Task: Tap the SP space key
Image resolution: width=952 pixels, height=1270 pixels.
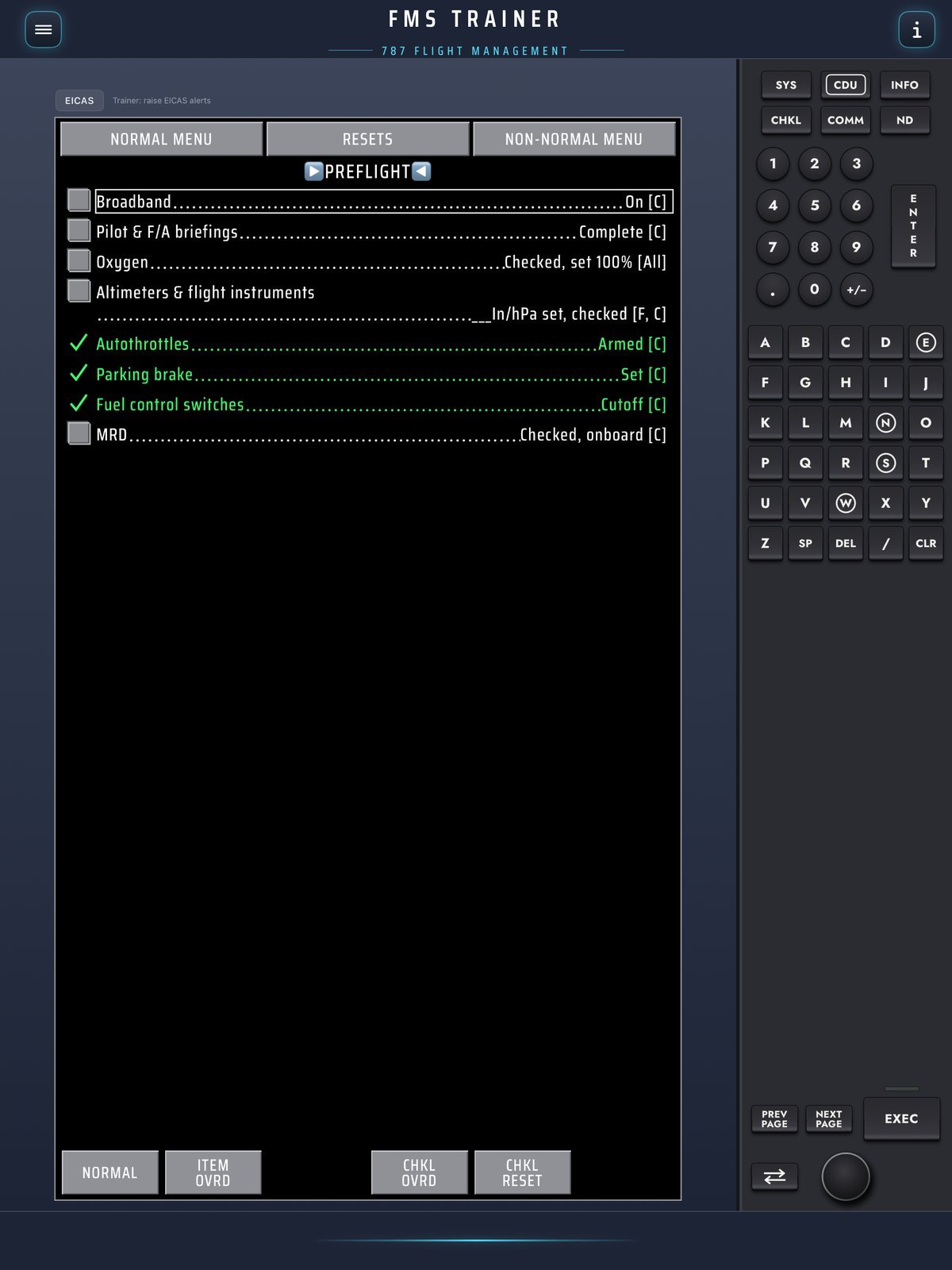Action: tap(805, 543)
